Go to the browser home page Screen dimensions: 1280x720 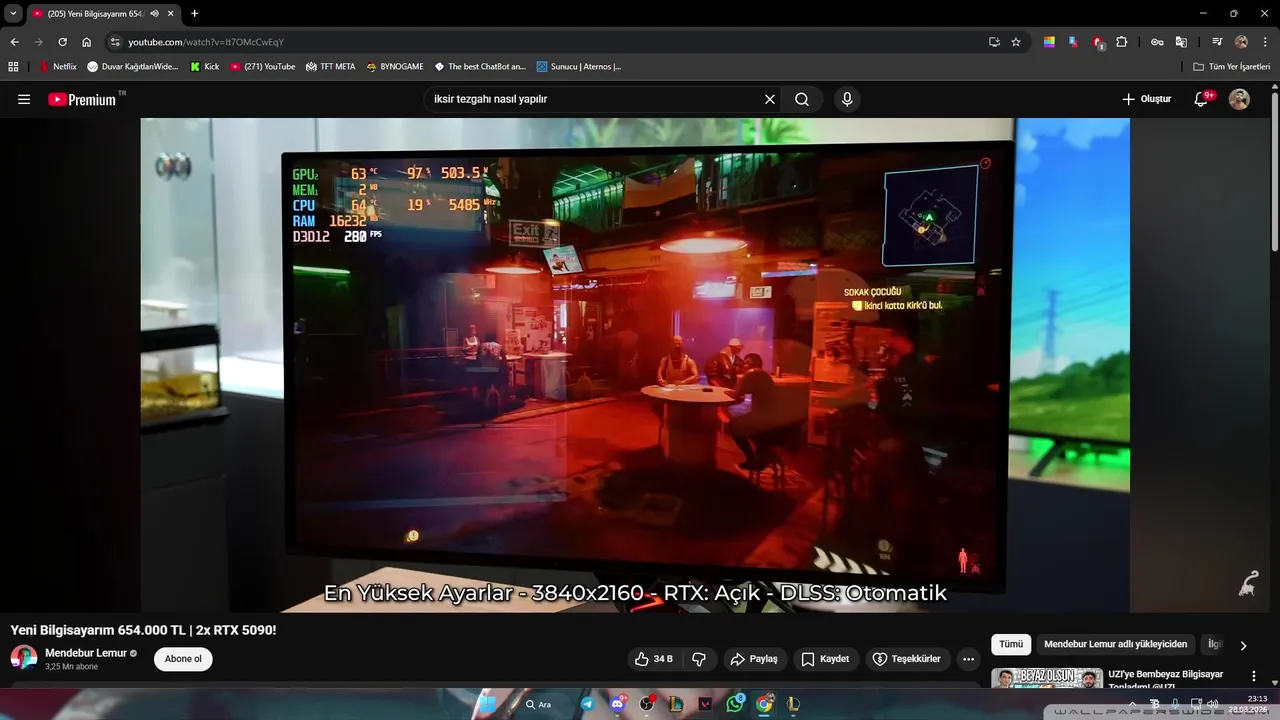[87, 42]
